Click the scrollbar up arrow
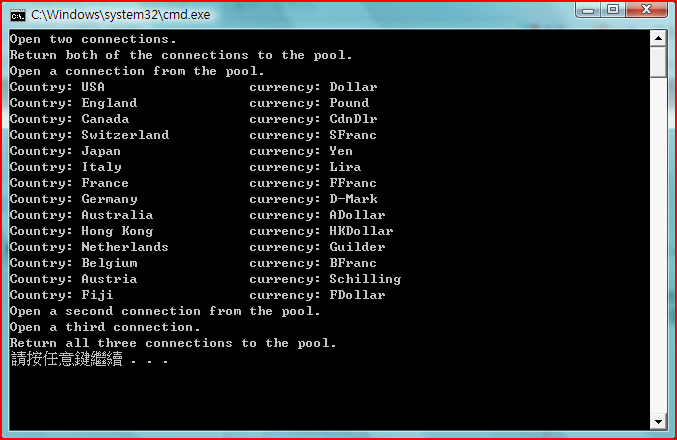 click(x=658, y=38)
